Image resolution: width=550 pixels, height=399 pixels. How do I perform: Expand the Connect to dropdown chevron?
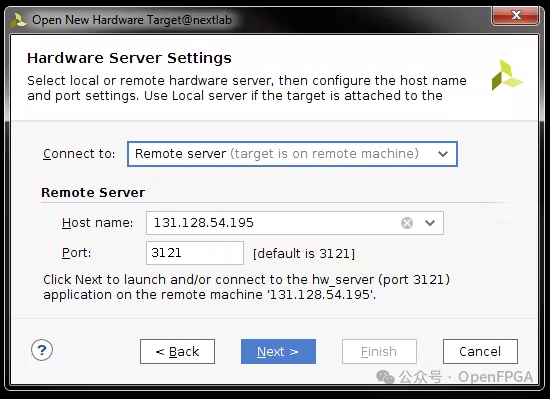point(443,154)
